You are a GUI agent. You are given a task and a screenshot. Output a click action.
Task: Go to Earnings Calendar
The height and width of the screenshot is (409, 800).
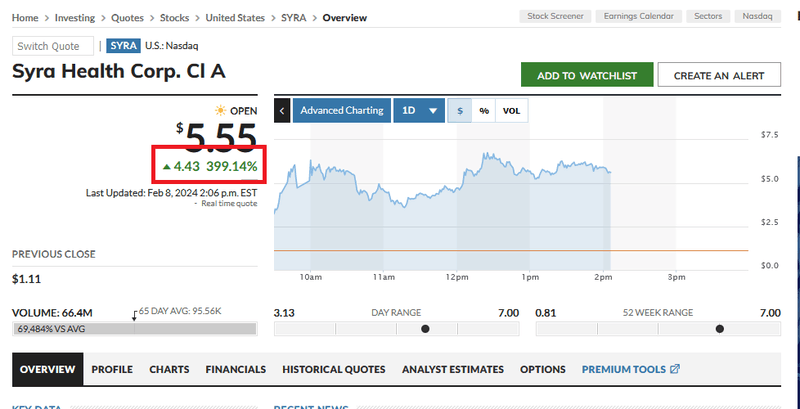click(640, 17)
